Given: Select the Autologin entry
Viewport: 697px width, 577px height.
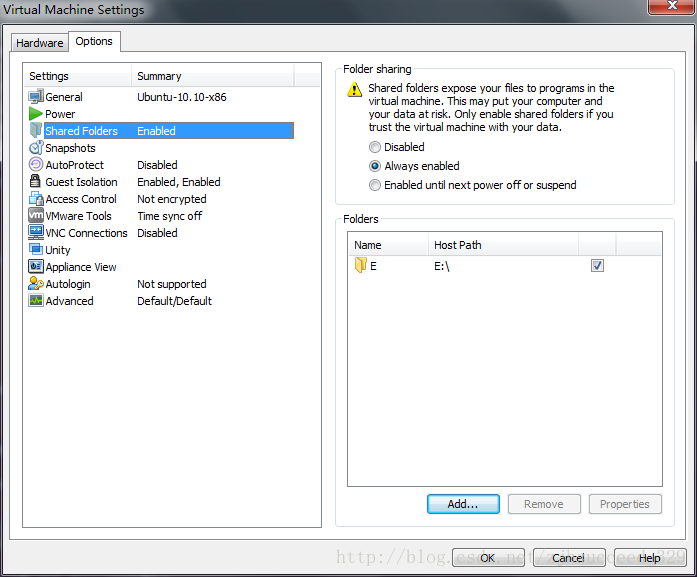Looking at the screenshot, I should pyautogui.click(x=160, y=284).
